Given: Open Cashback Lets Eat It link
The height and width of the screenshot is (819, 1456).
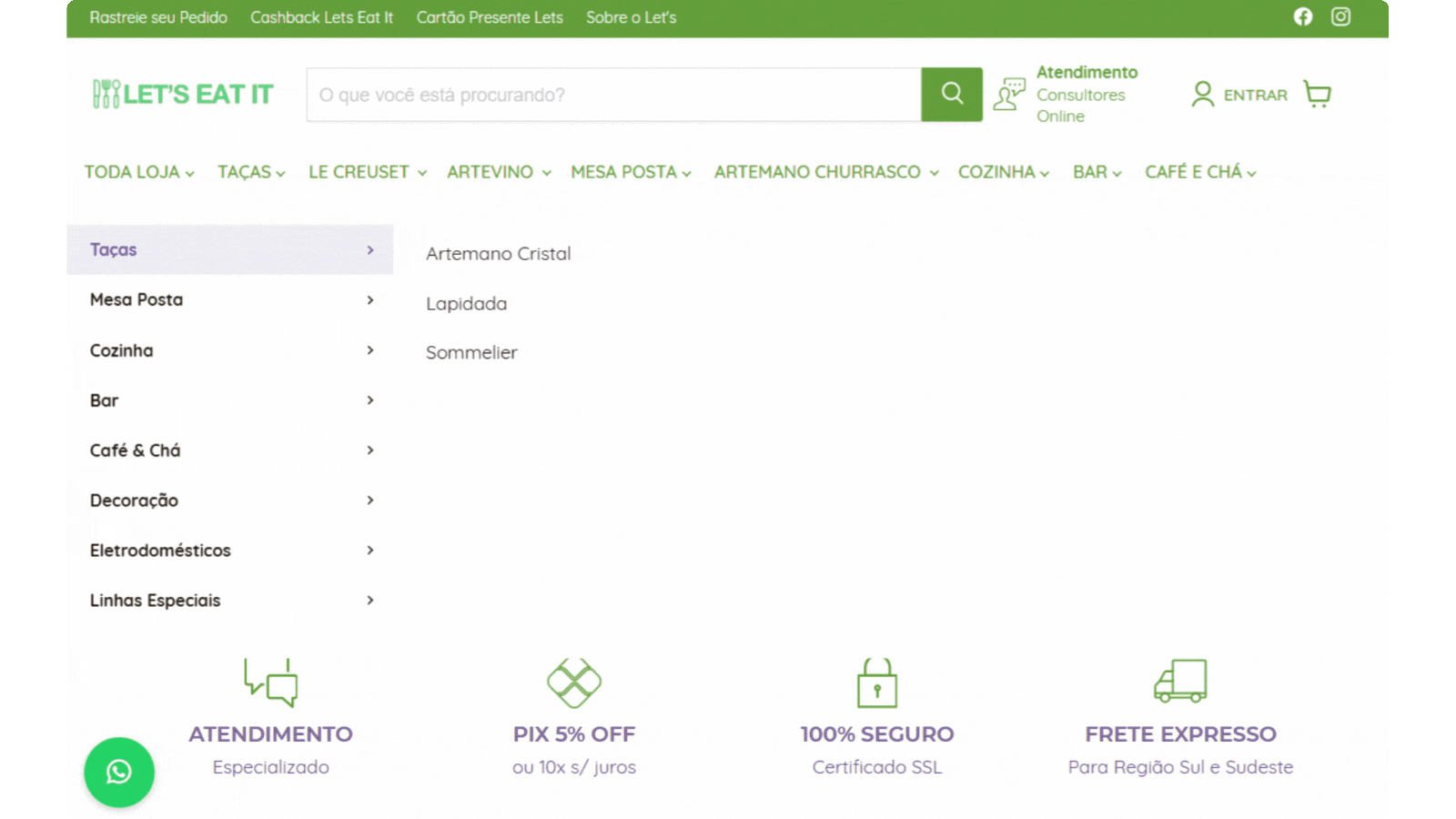Looking at the screenshot, I should pyautogui.click(x=322, y=17).
